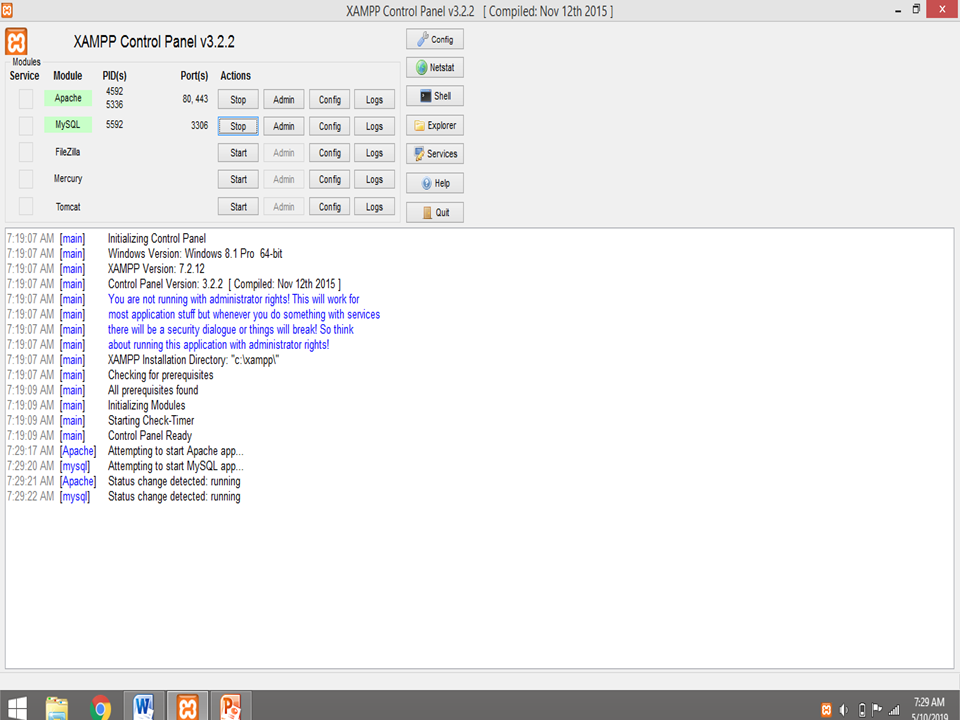Switch to Microsoft Word in the taskbar

click(x=144, y=707)
